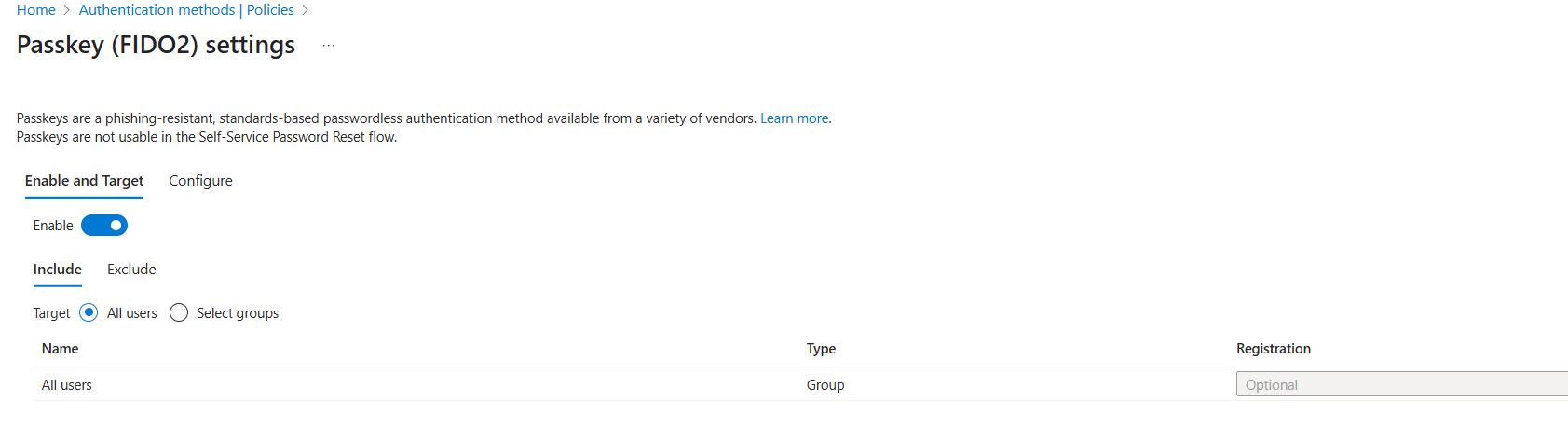
Task: Open Authentication methods | Policies breadcrumb
Action: 186,10
